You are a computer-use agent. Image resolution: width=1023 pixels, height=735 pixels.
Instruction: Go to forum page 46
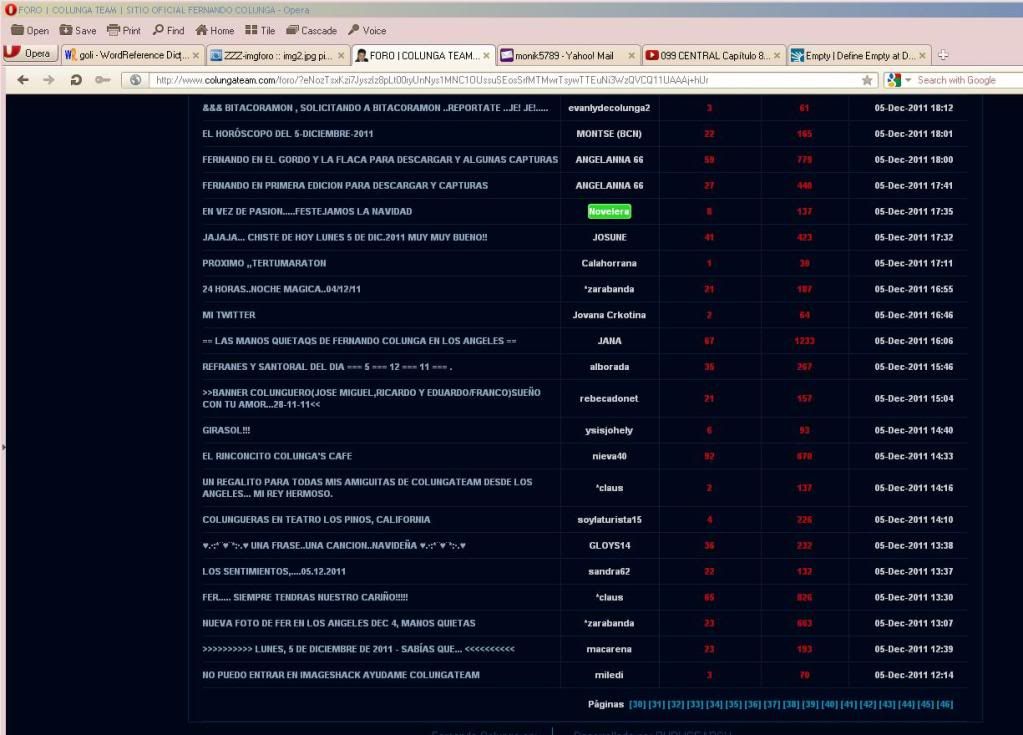(x=945, y=704)
